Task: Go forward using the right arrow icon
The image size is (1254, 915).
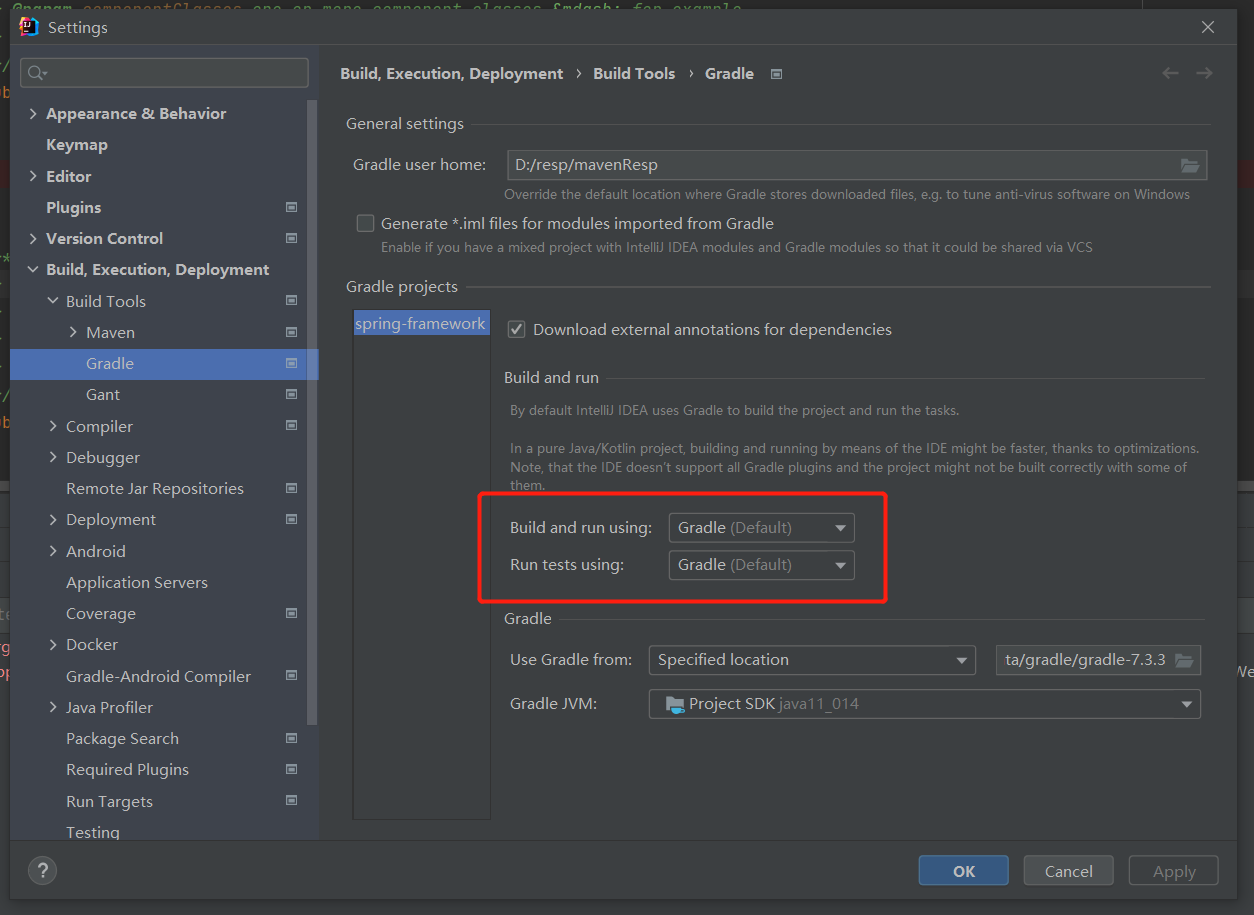Action: (1204, 73)
